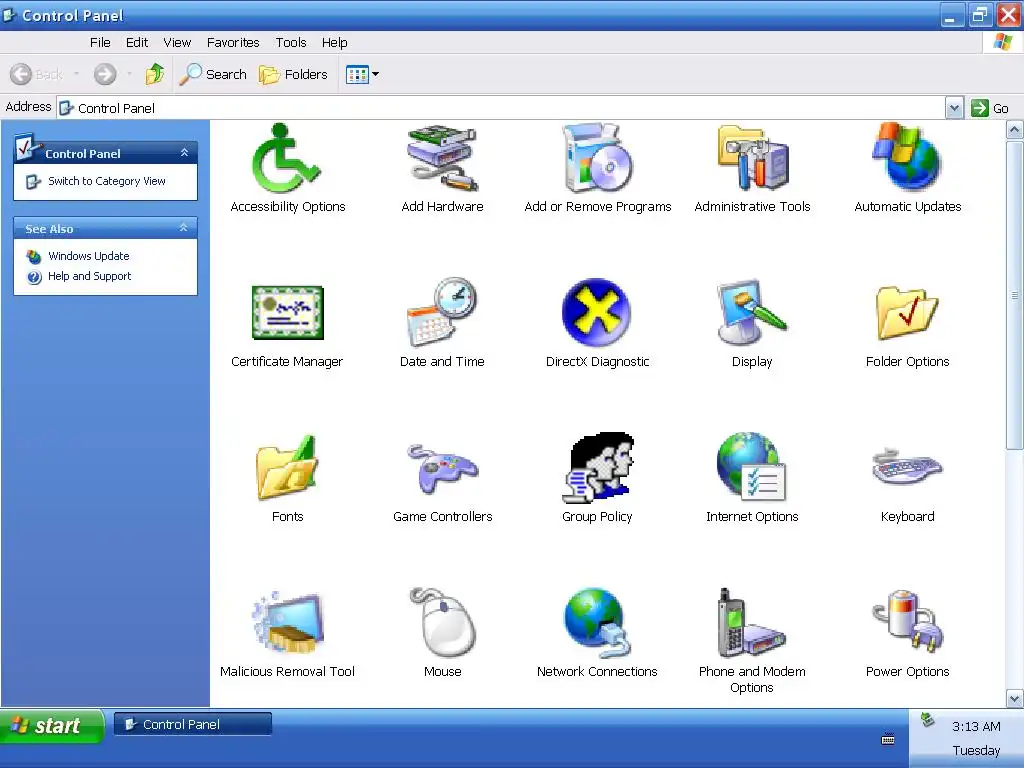Click the Go button

pyautogui.click(x=990, y=108)
